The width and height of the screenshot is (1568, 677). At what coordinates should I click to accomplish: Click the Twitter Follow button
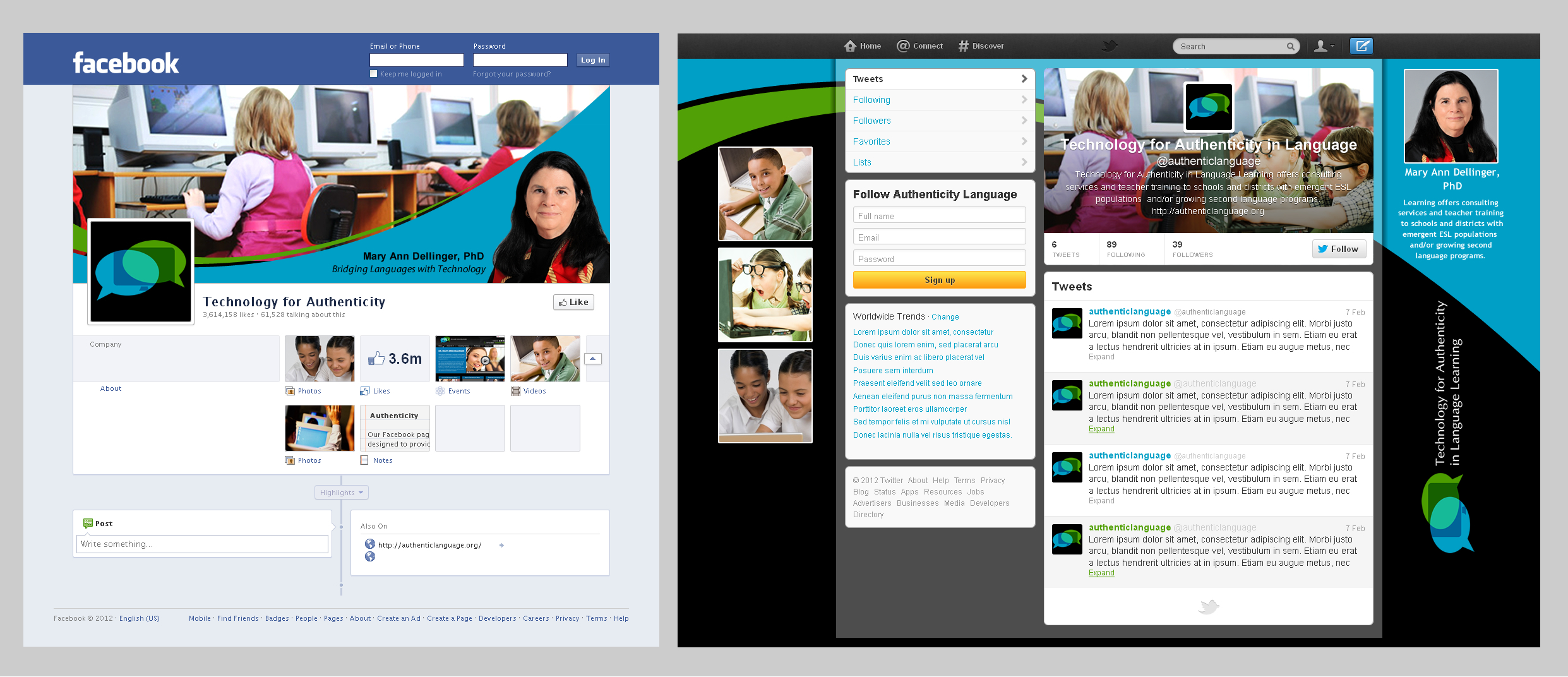point(1338,249)
